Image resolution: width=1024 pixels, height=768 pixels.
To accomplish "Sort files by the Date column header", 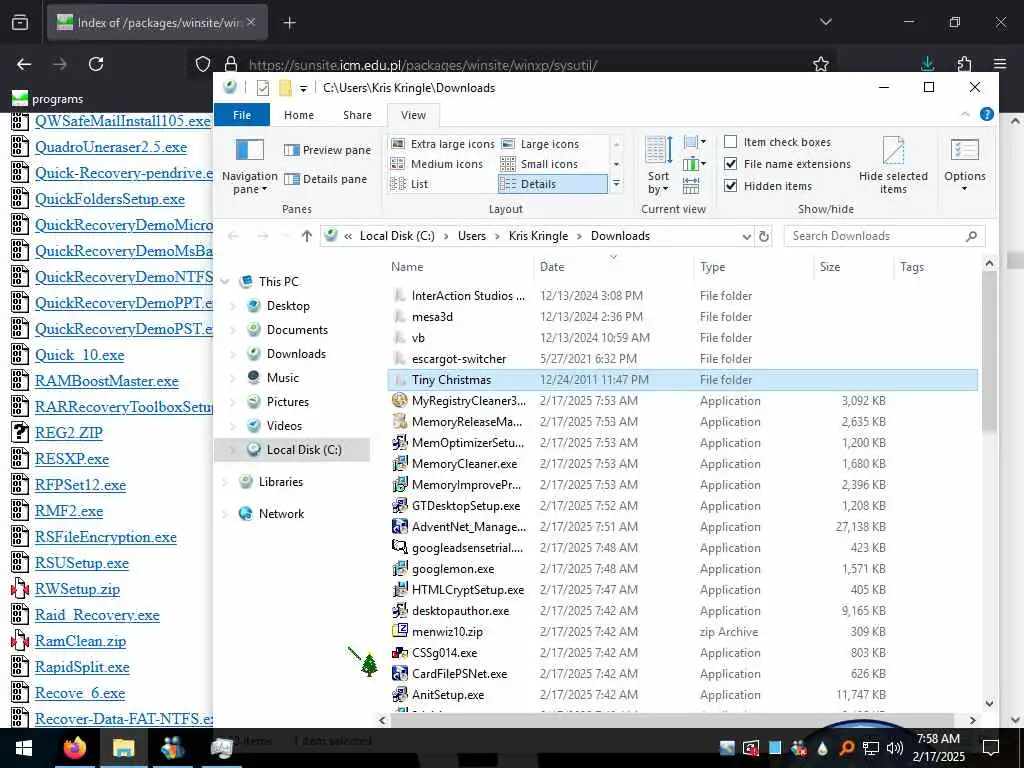I will [x=613, y=266].
